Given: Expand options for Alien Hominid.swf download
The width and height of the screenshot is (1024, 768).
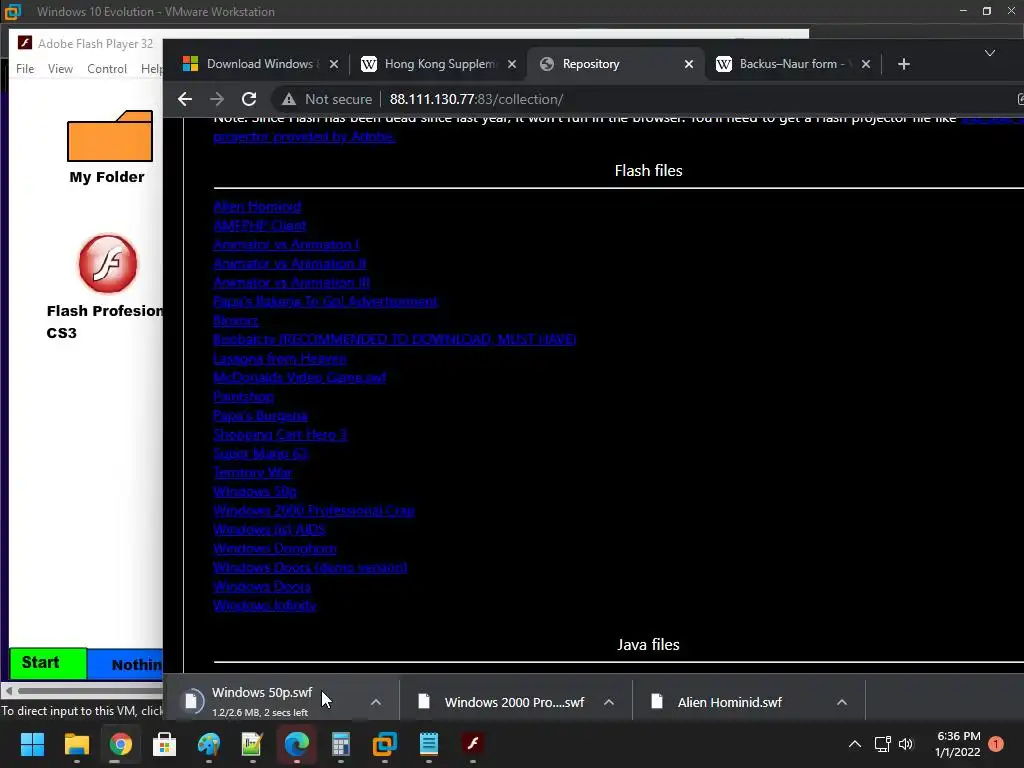Looking at the screenshot, I should 842,702.
